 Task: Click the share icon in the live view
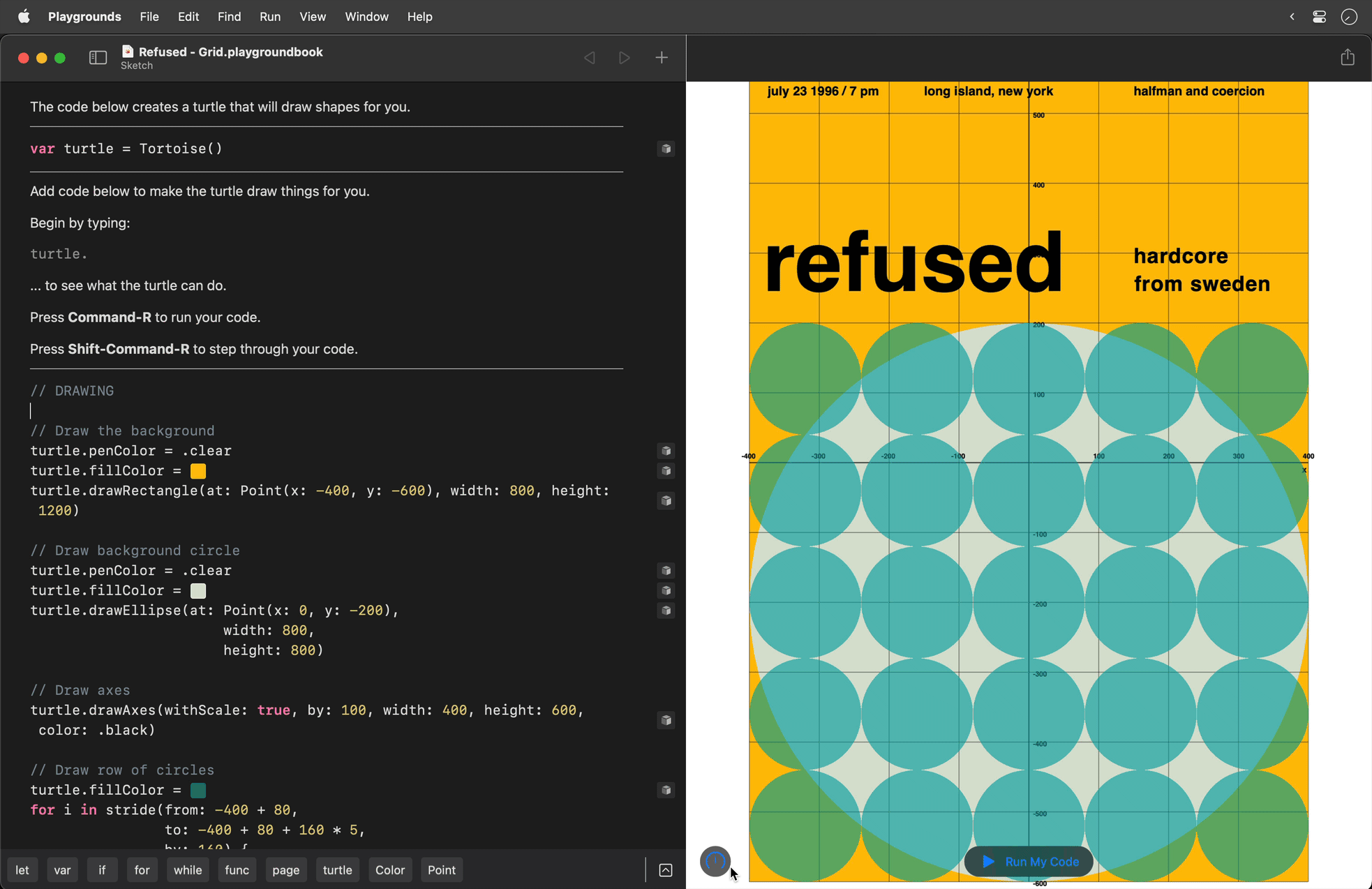click(1348, 57)
